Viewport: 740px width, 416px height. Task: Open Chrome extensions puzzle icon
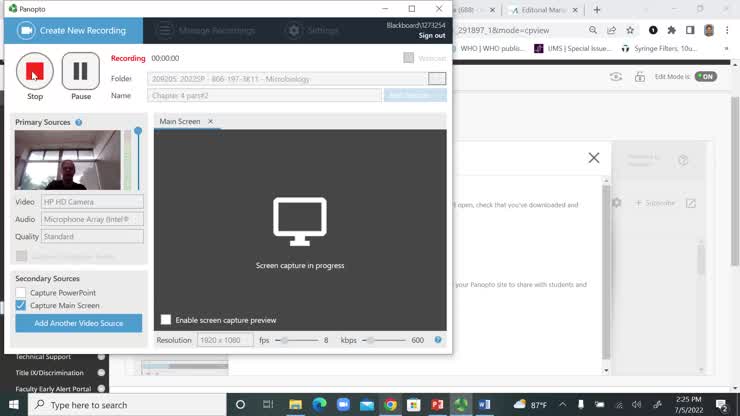click(672, 30)
